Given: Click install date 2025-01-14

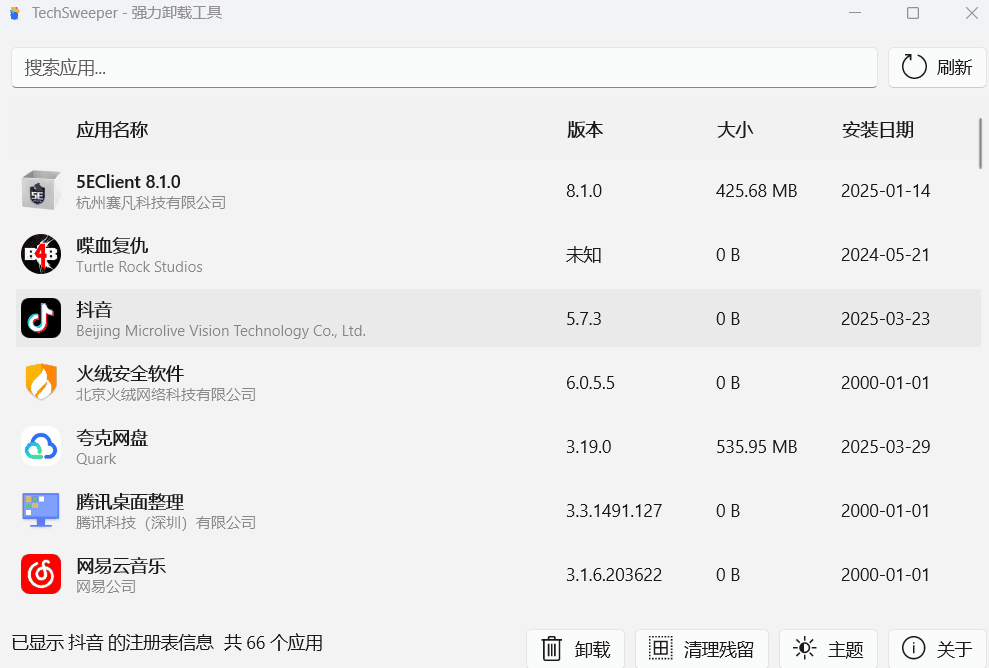Looking at the screenshot, I should [886, 190].
